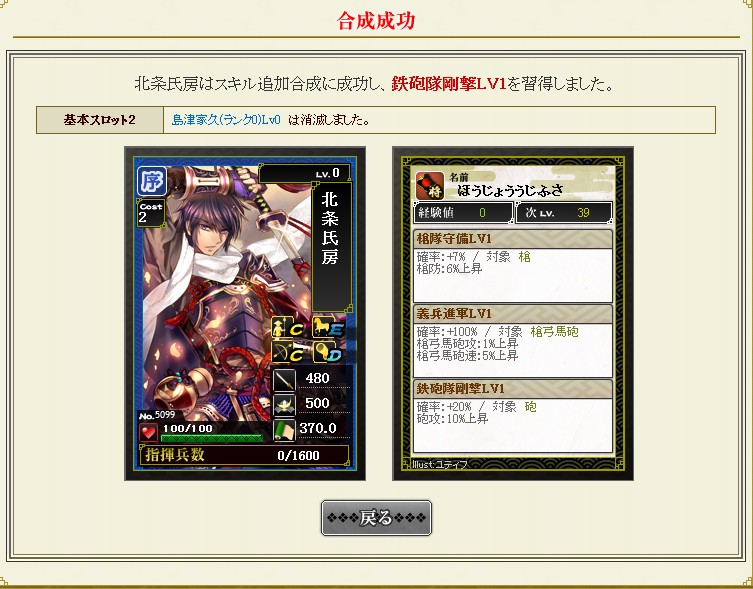The image size is (753, 589).
Task: Click the bow aptitude C icon
Action: [288, 353]
